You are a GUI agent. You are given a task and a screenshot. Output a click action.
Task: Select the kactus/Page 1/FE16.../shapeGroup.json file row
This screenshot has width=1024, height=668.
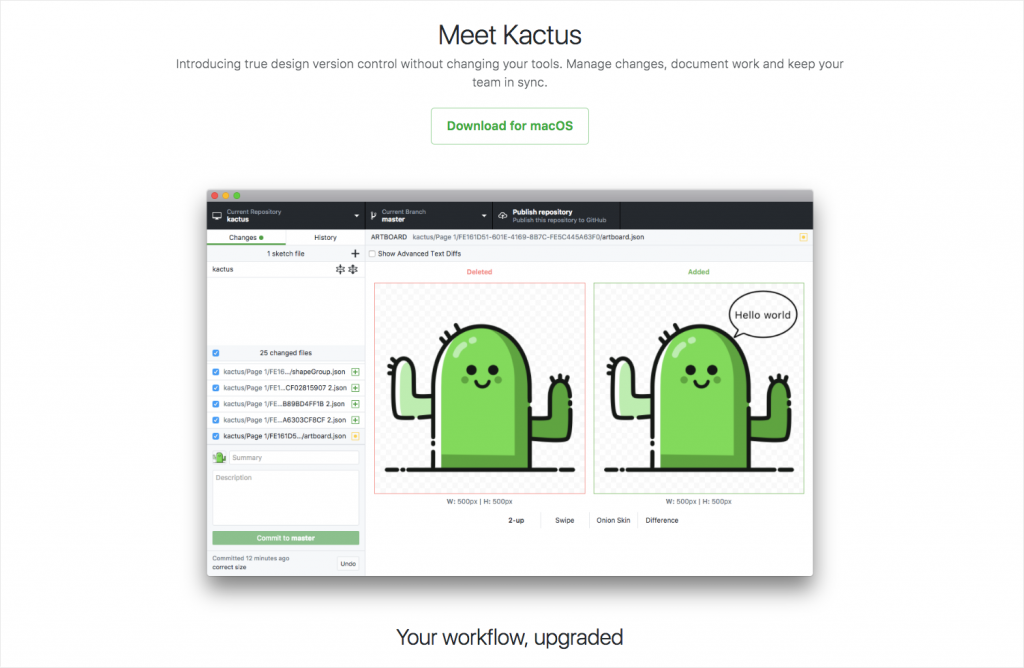click(x=285, y=372)
